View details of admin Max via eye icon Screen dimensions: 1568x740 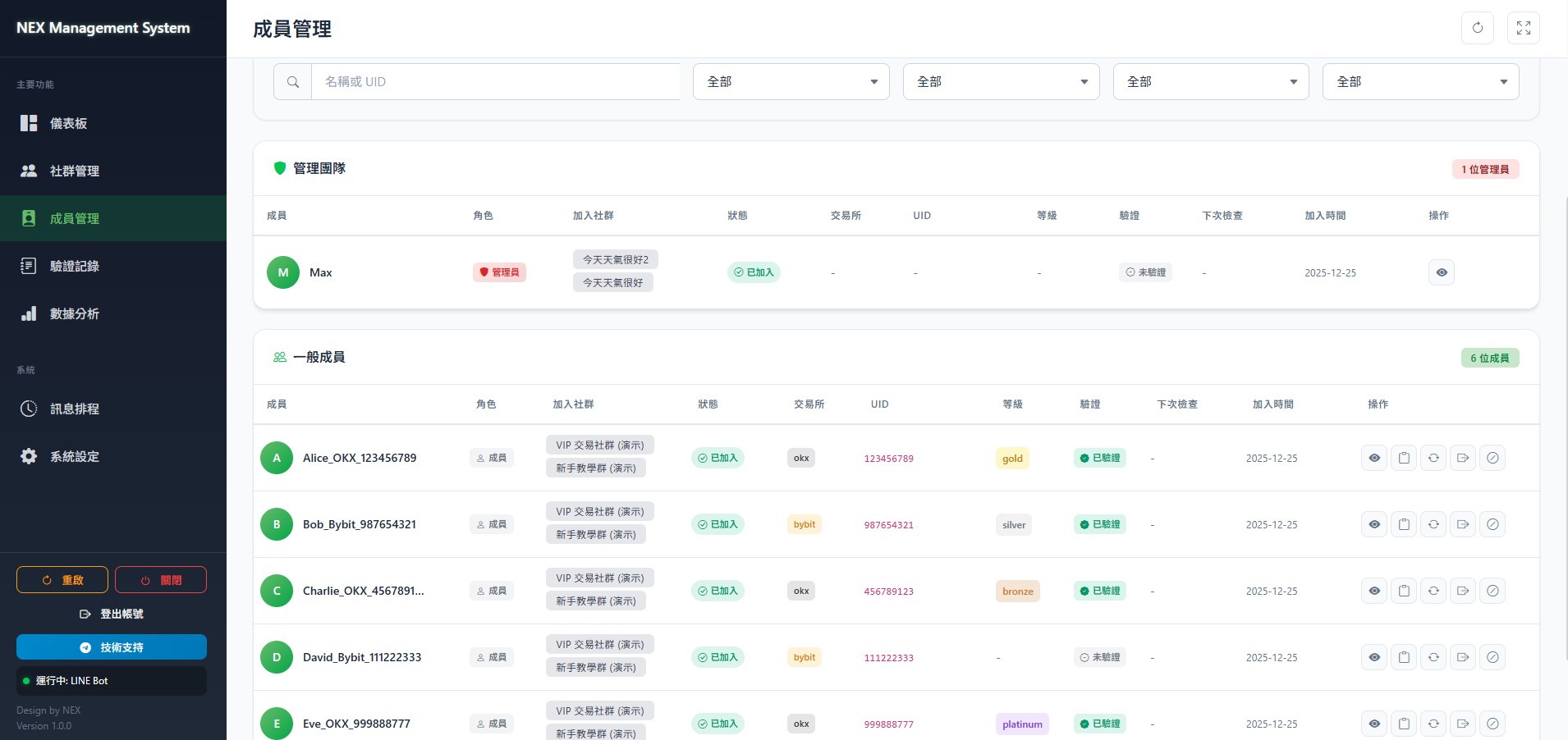(x=1441, y=272)
